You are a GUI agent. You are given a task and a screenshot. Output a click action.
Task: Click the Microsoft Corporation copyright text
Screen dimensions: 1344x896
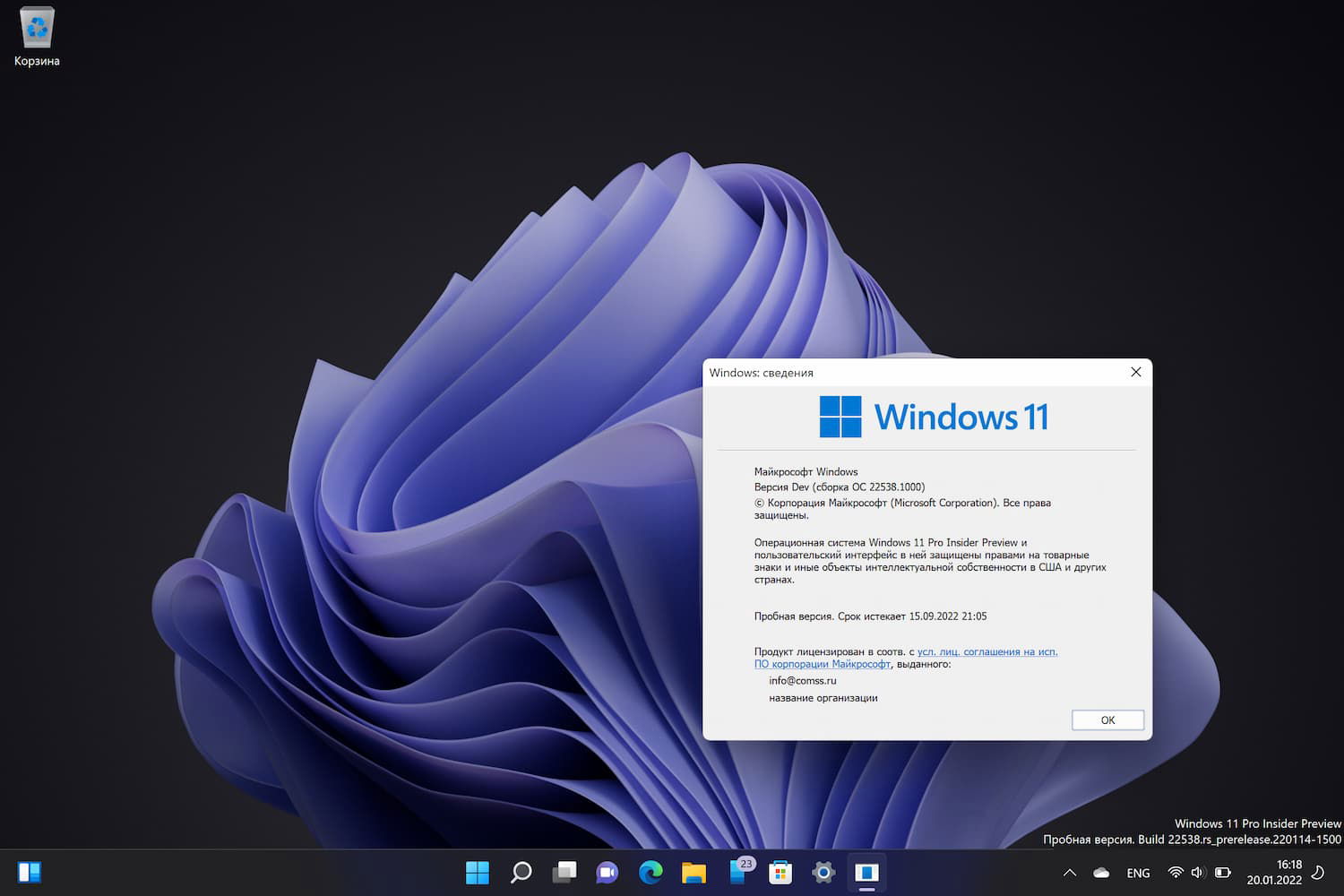pyautogui.click(x=902, y=509)
